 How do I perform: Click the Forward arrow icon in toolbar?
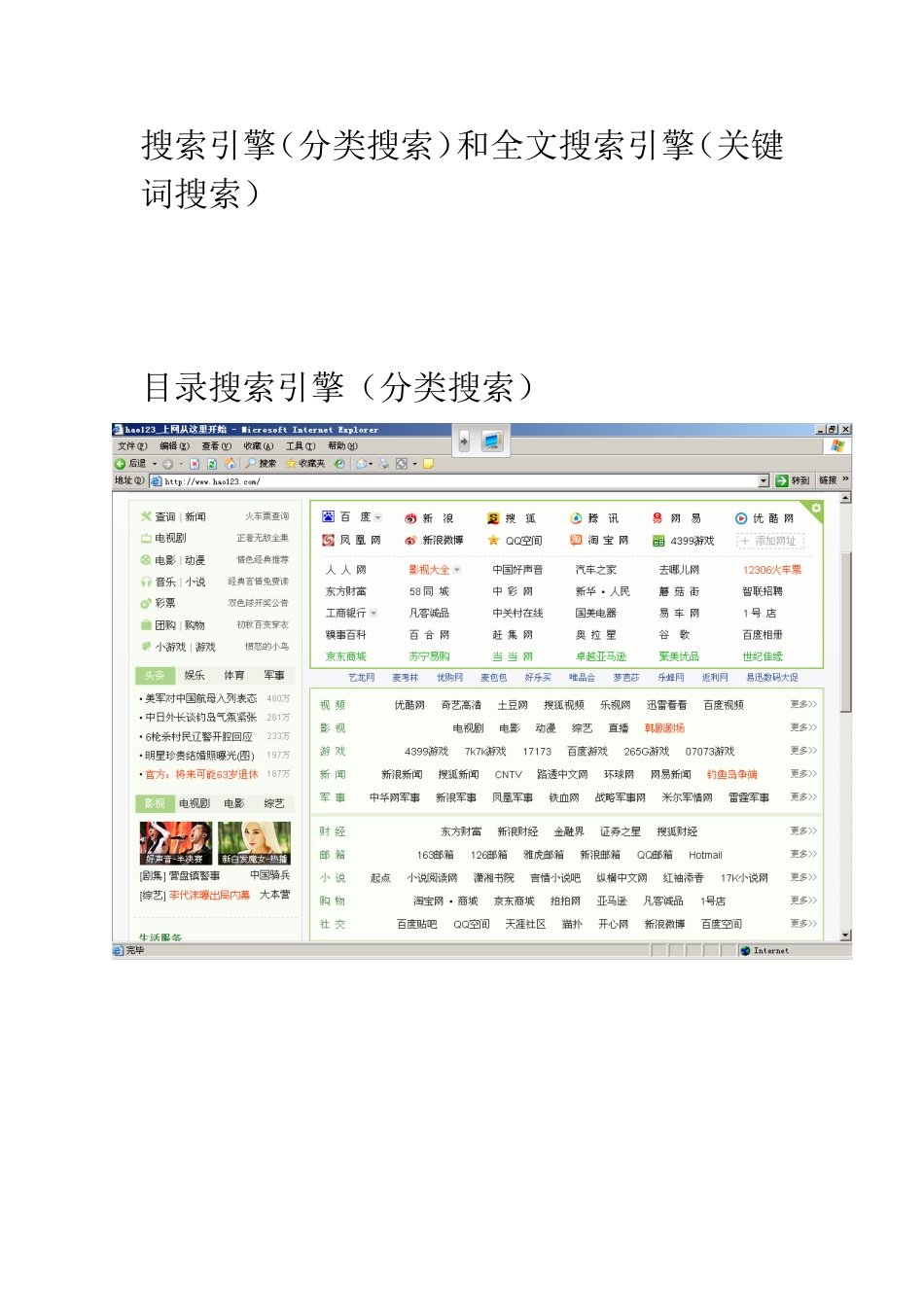pyautogui.click(x=167, y=464)
